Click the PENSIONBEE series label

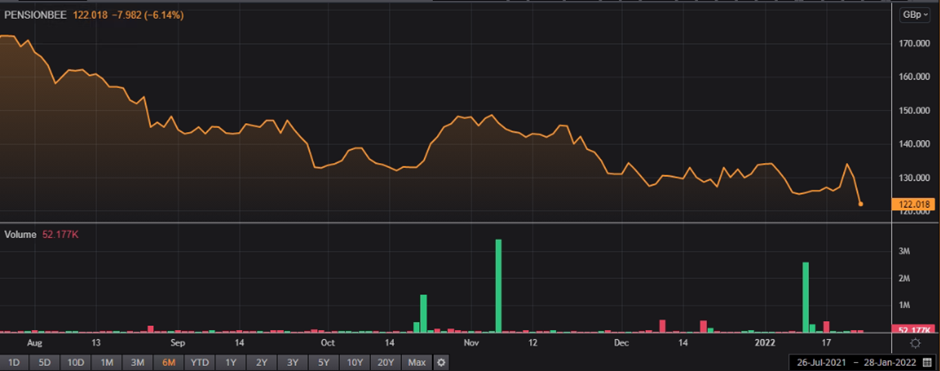(36, 16)
